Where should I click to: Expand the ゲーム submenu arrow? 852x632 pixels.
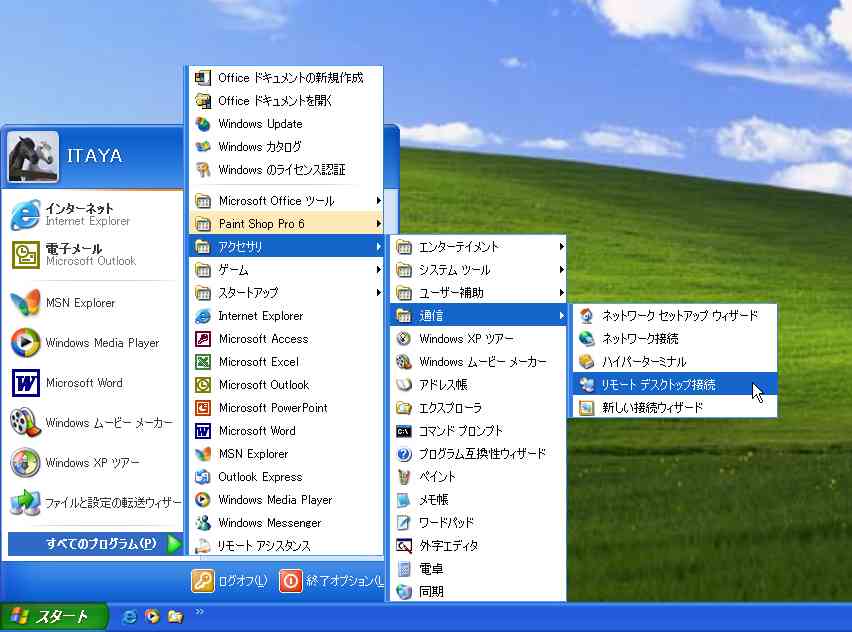coord(379,270)
